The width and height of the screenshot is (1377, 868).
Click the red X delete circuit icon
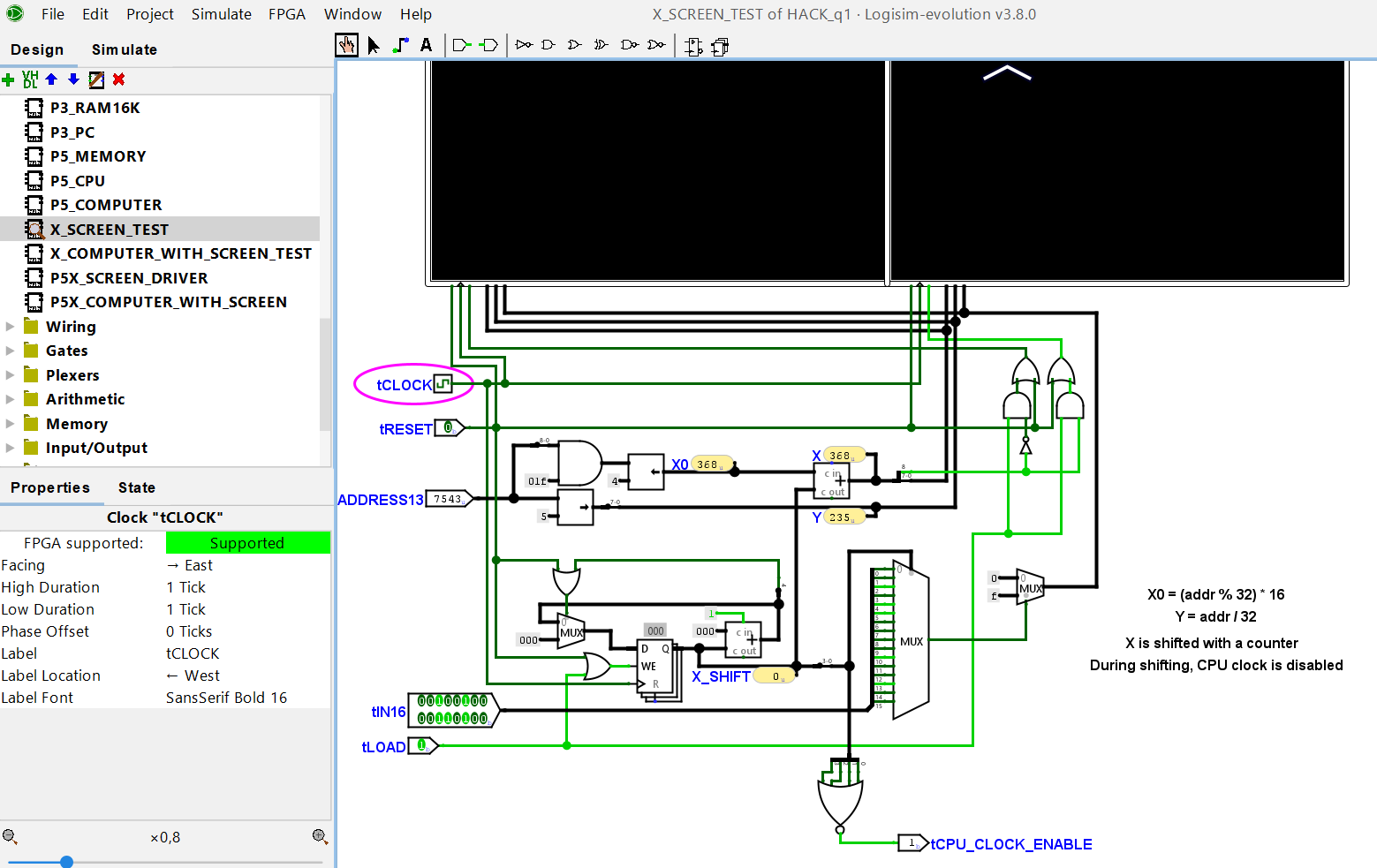coord(118,79)
